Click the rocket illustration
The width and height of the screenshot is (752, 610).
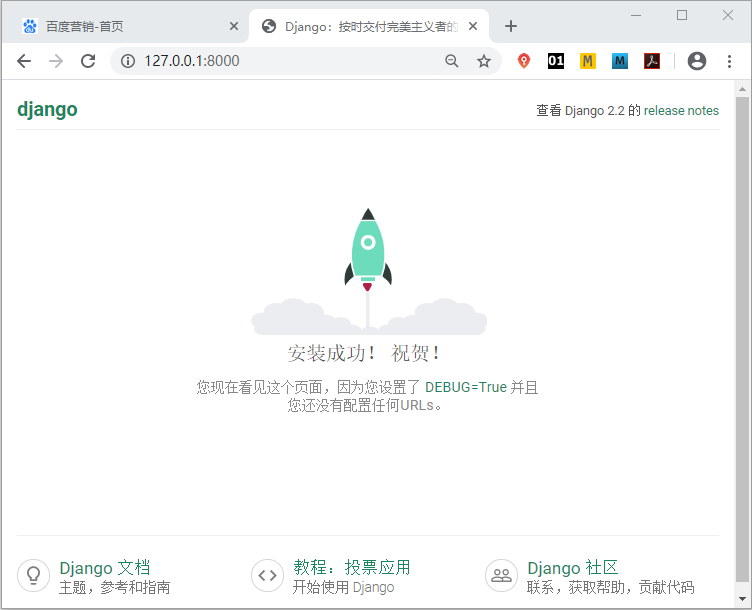coord(368,271)
